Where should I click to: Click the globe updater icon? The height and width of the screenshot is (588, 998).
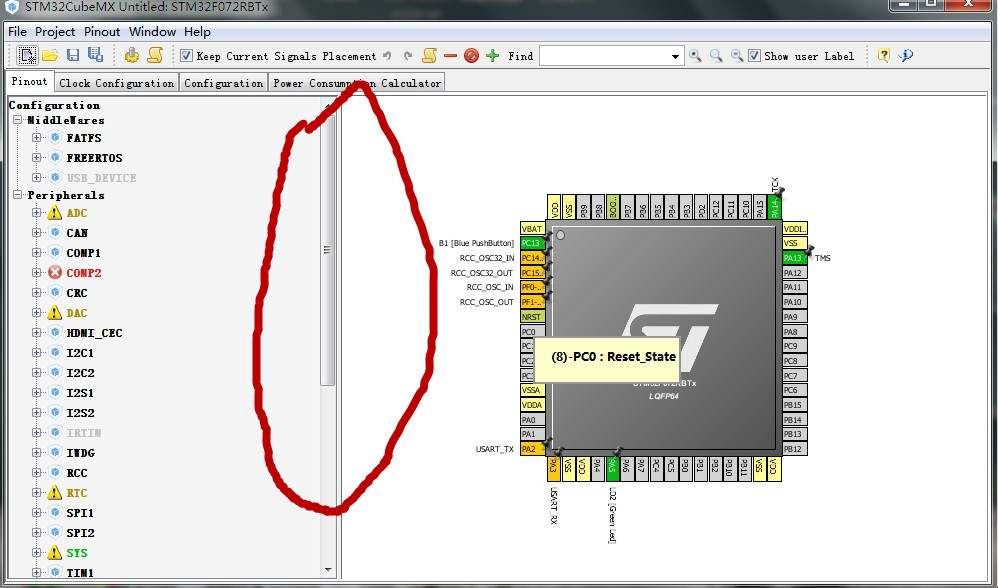tap(906, 55)
